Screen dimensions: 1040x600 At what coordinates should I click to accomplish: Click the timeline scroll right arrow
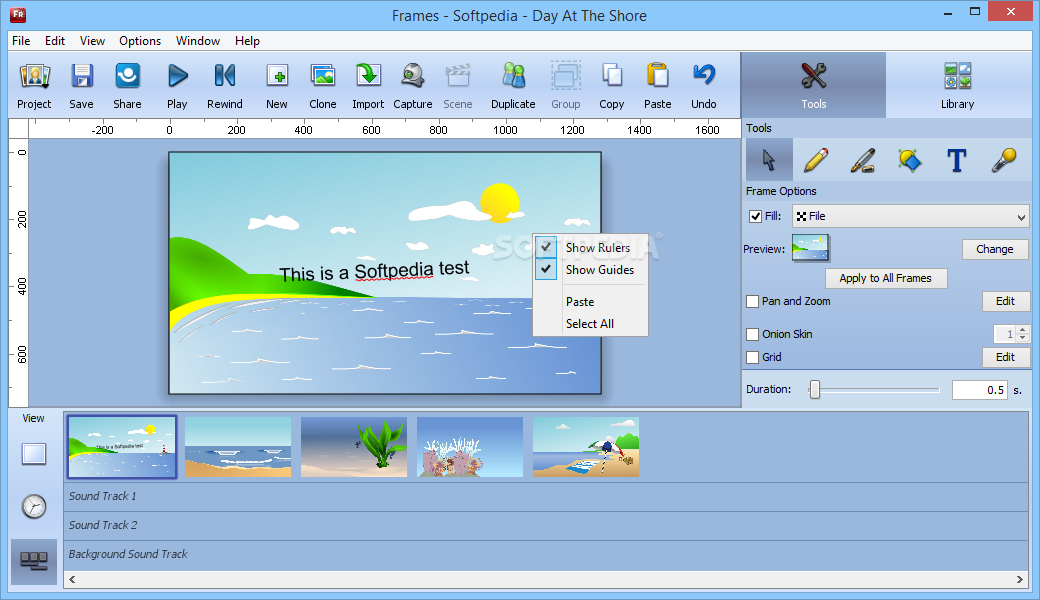tap(1019, 579)
